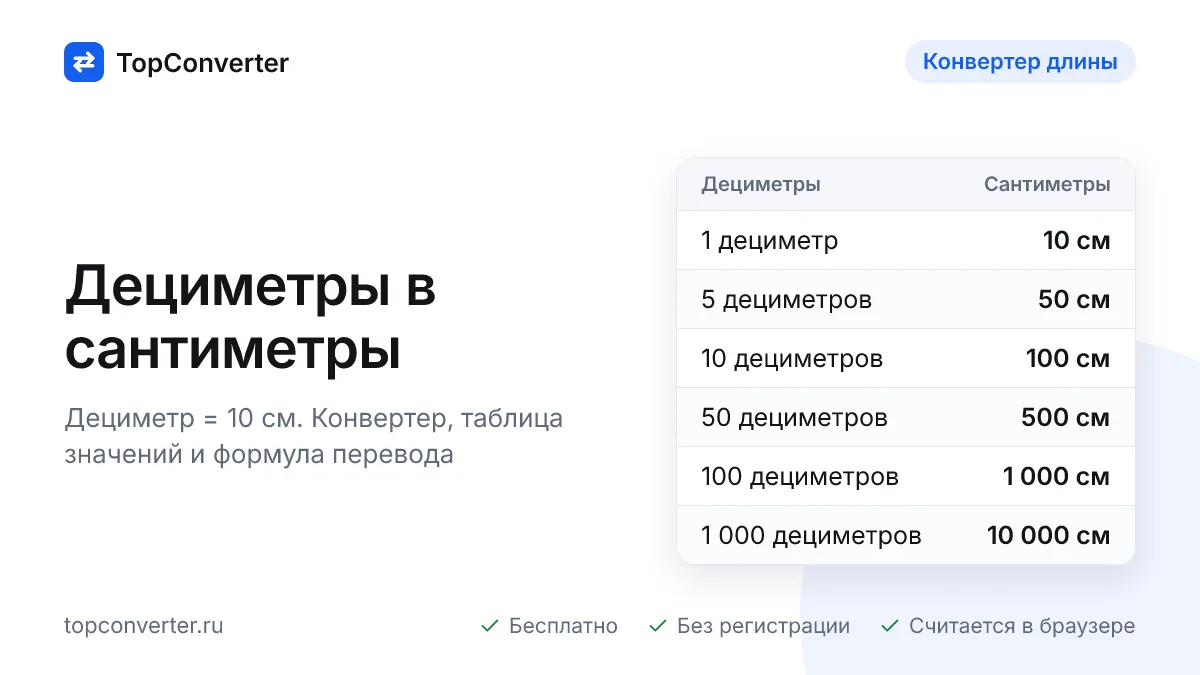Click the 10 000 см value
Image resolution: width=1200 pixels, height=675 pixels.
pyautogui.click(x=1049, y=535)
